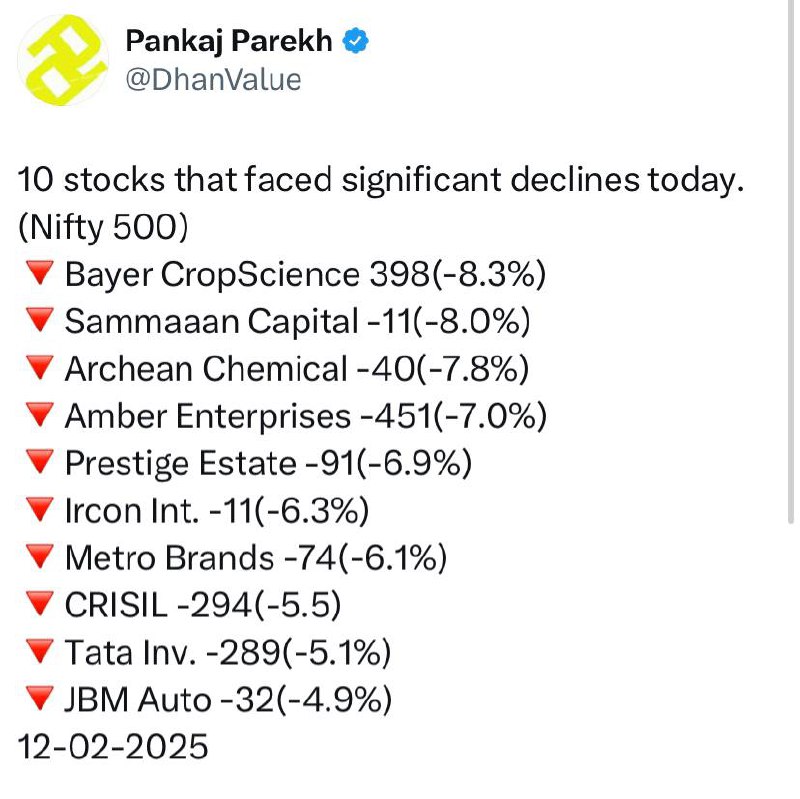This screenshot has width=800, height=799.
Task: Click red triangle beside Bayer CropScience
Action: (40, 272)
